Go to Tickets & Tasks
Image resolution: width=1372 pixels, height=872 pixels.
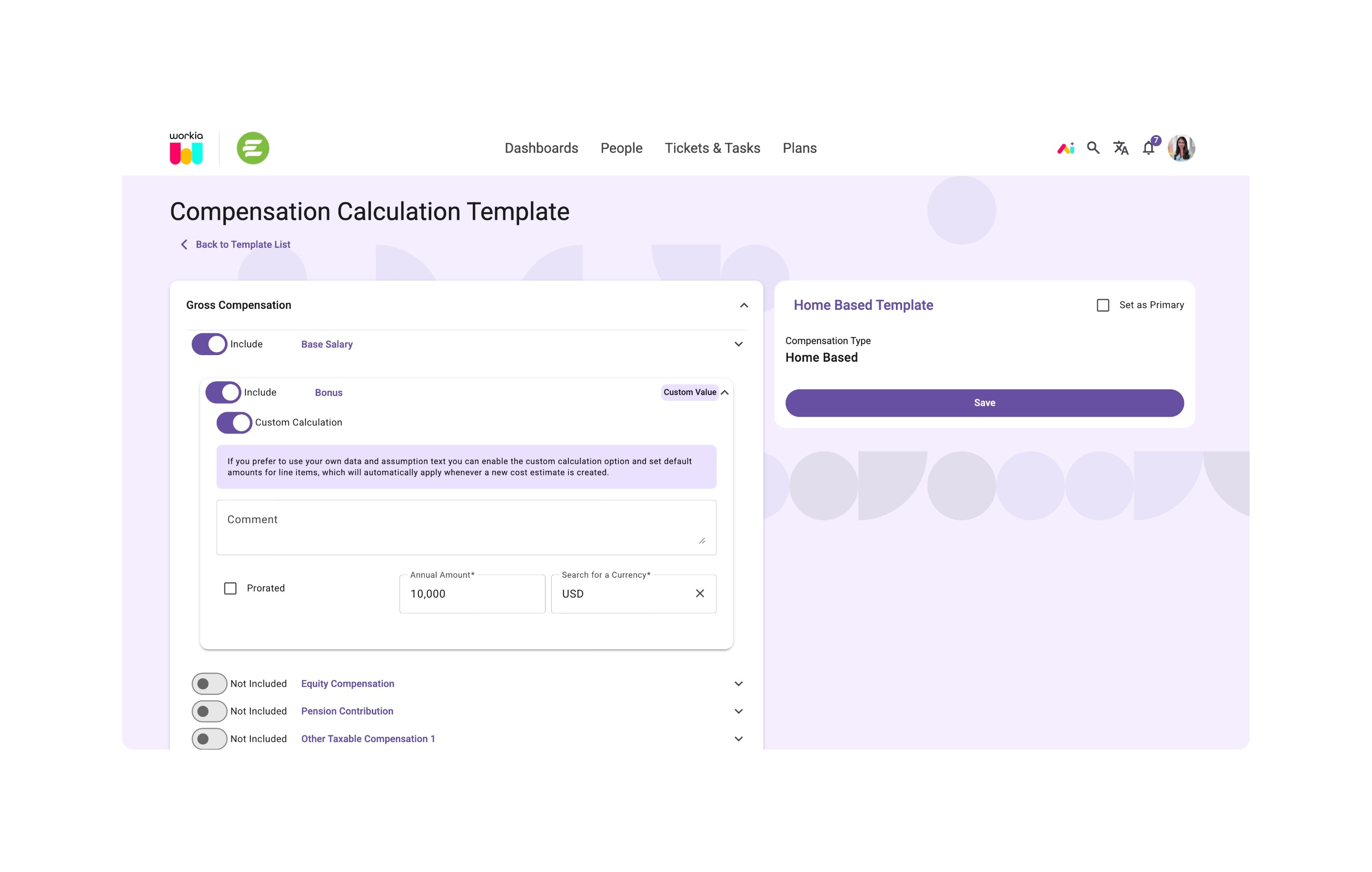click(712, 148)
